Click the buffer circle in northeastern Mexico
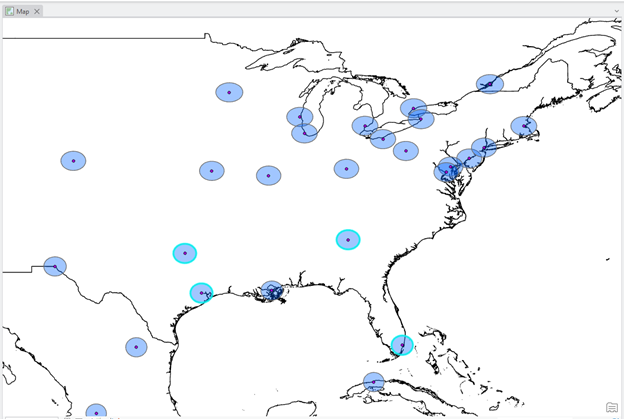This screenshot has width=624, height=419. click(136, 347)
